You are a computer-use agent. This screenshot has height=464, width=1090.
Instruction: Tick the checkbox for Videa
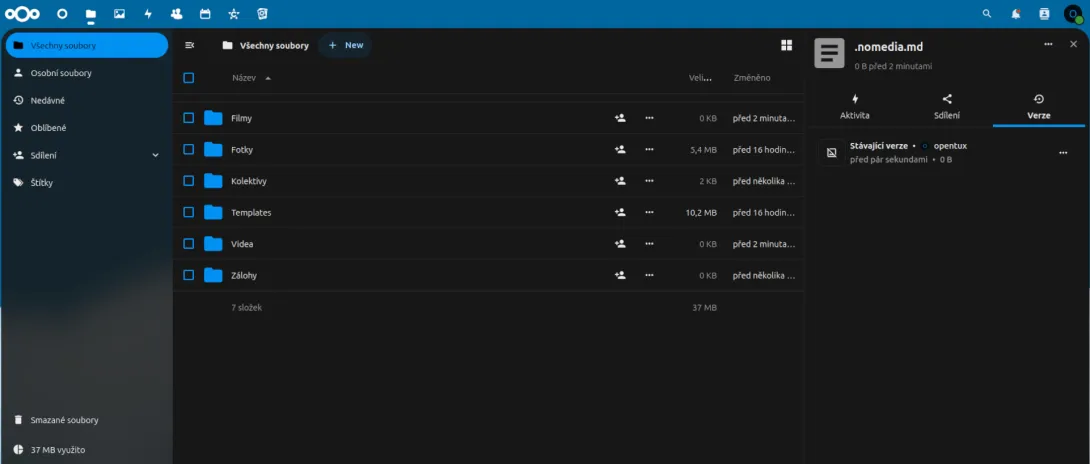pos(188,244)
